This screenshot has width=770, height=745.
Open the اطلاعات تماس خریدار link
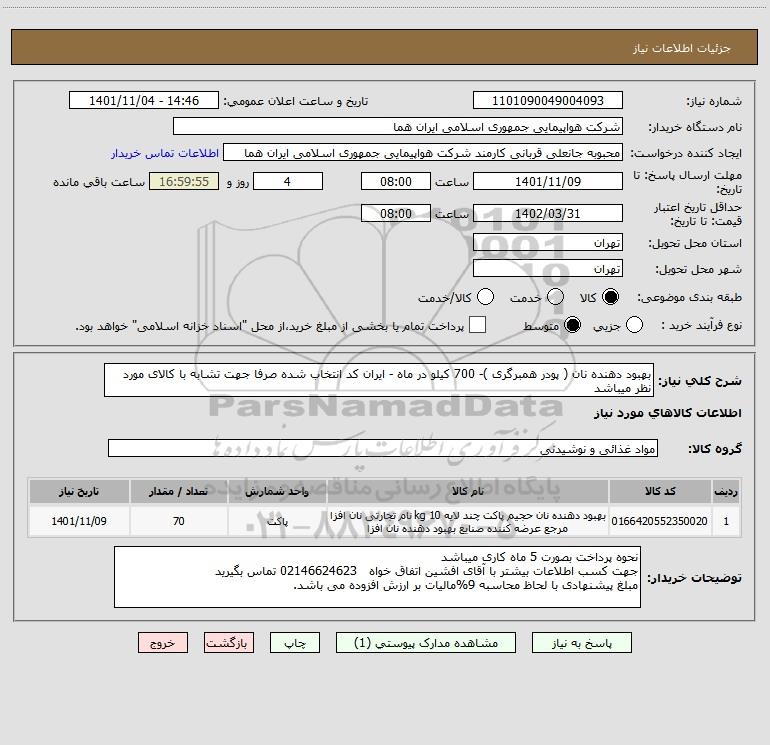tap(165, 153)
